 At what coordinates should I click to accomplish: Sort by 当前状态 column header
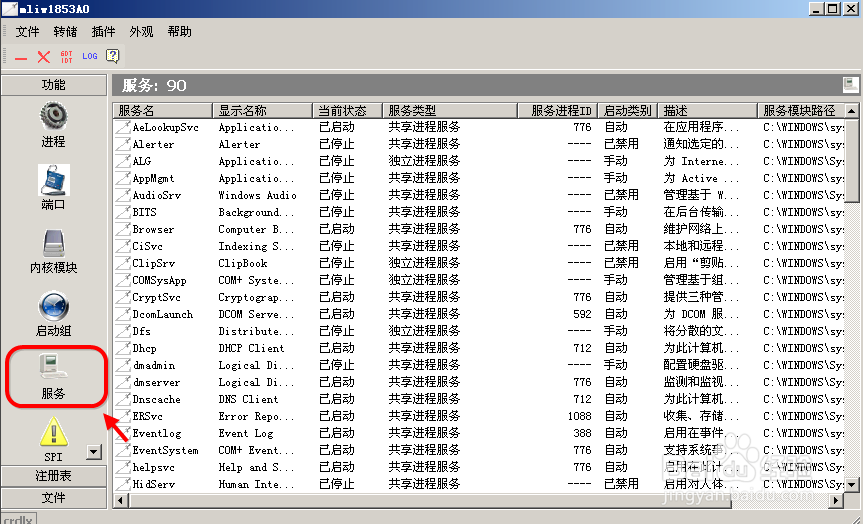click(x=347, y=111)
